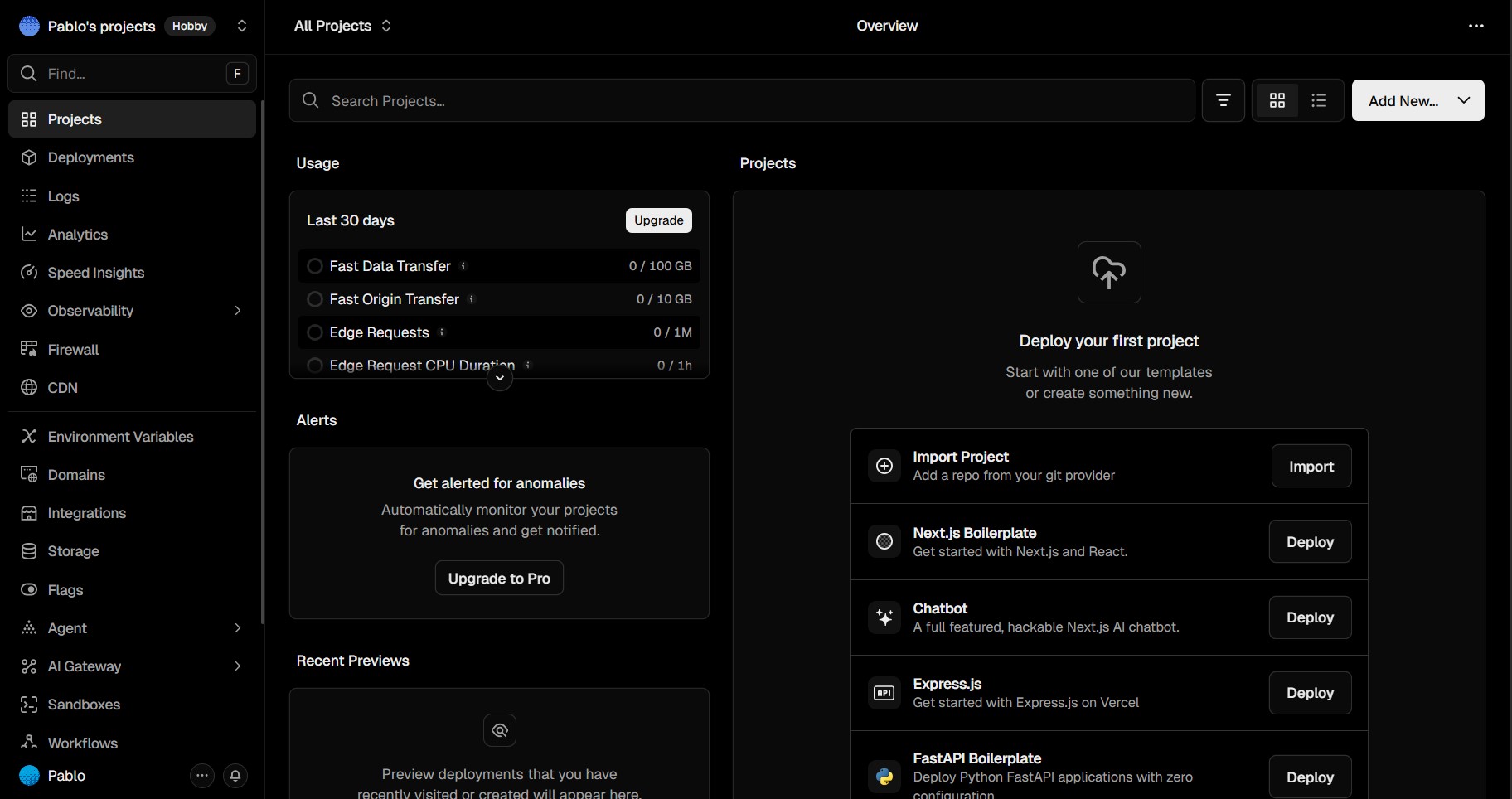1512x799 pixels.
Task: Click the F shortcut key badge
Action: (237, 74)
